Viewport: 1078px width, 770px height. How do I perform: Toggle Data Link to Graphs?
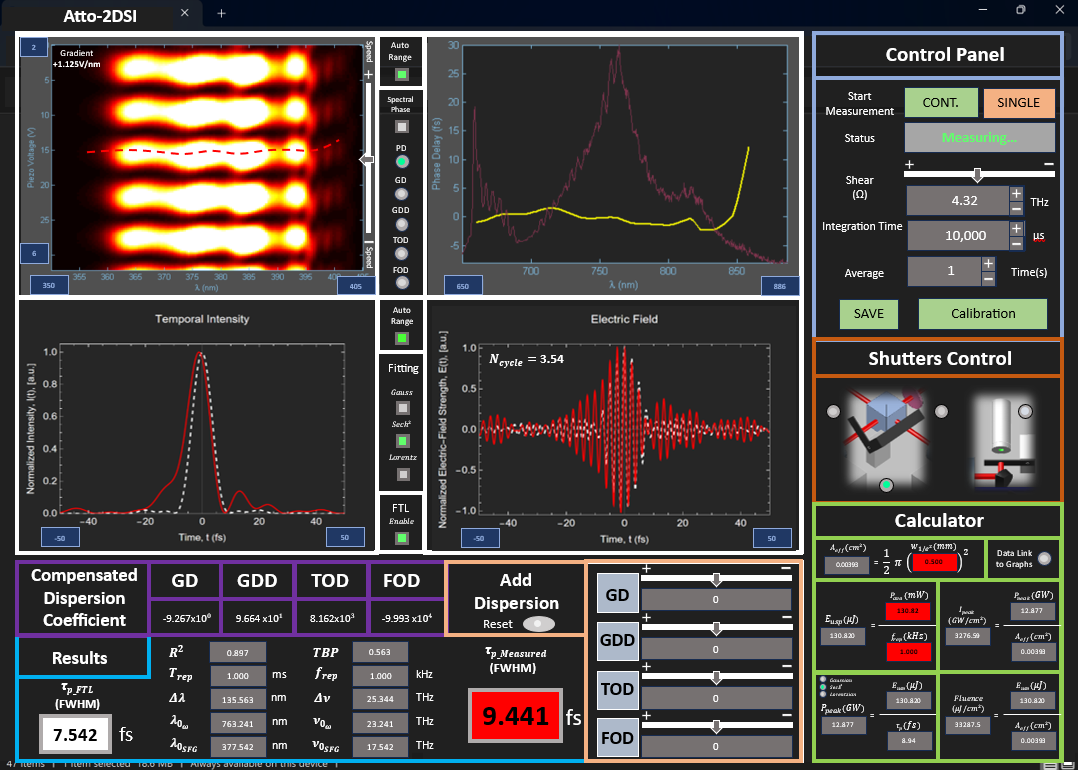pos(1044,560)
